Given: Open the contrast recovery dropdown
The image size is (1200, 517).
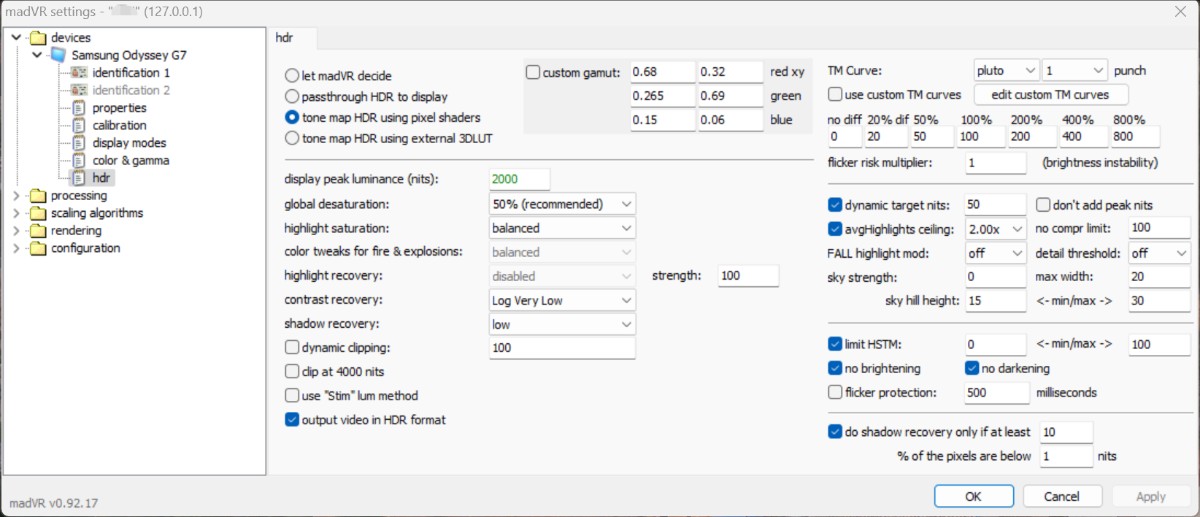Looking at the screenshot, I should (563, 300).
